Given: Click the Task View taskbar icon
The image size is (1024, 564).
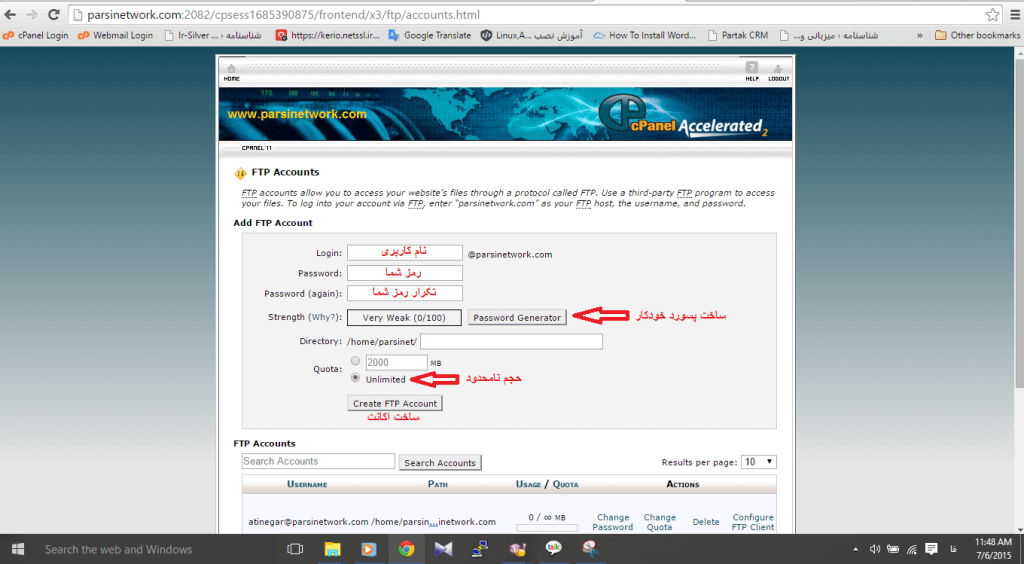Looking at the screenshot, I should [295, 549].
